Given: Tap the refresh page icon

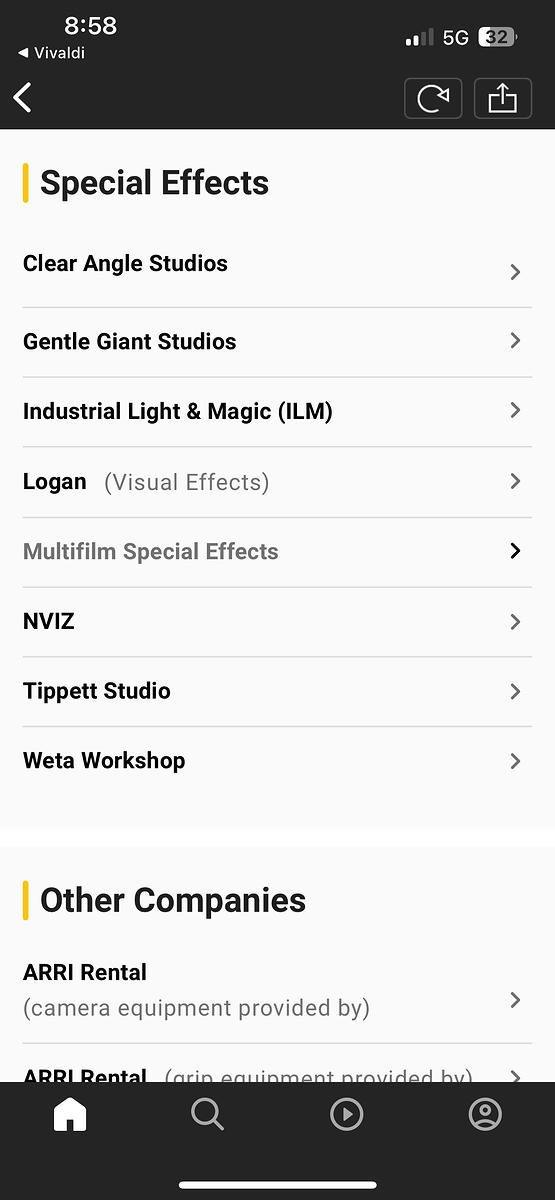Looking at the screenshot, I should tap(433, 98).
